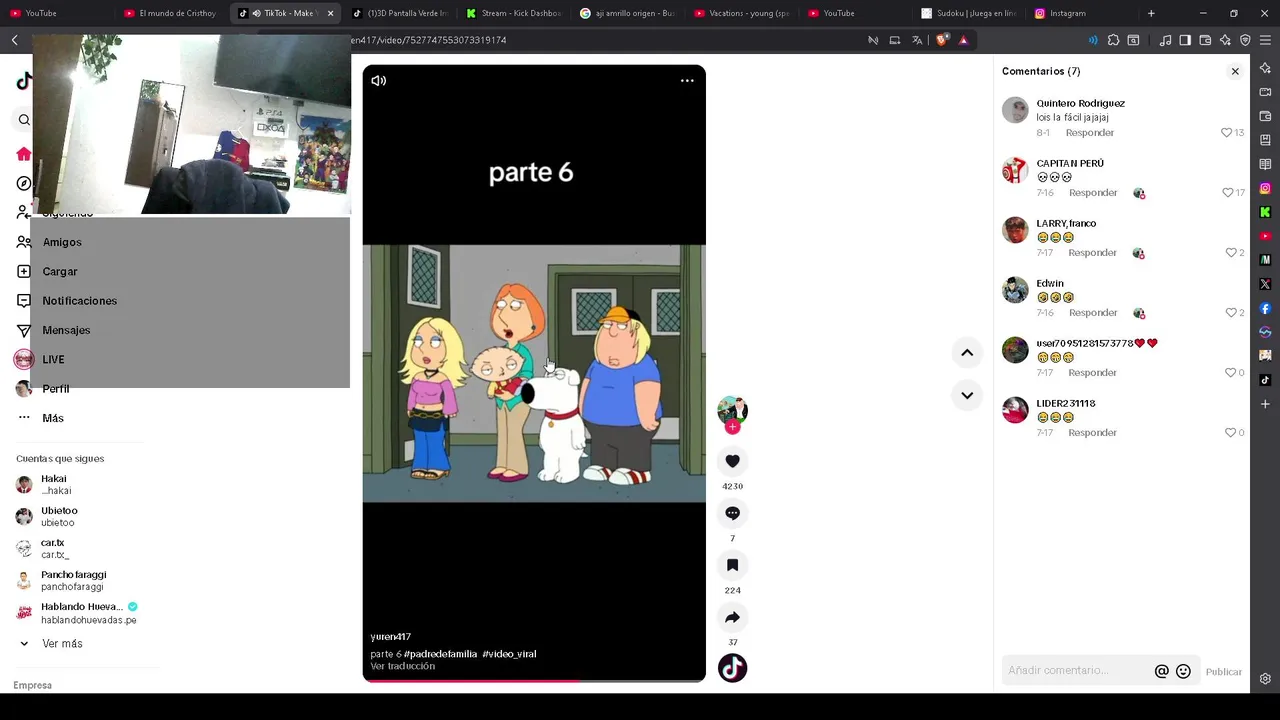
Task: Reply to Edwin's comment
Action: click(1092, 312)
